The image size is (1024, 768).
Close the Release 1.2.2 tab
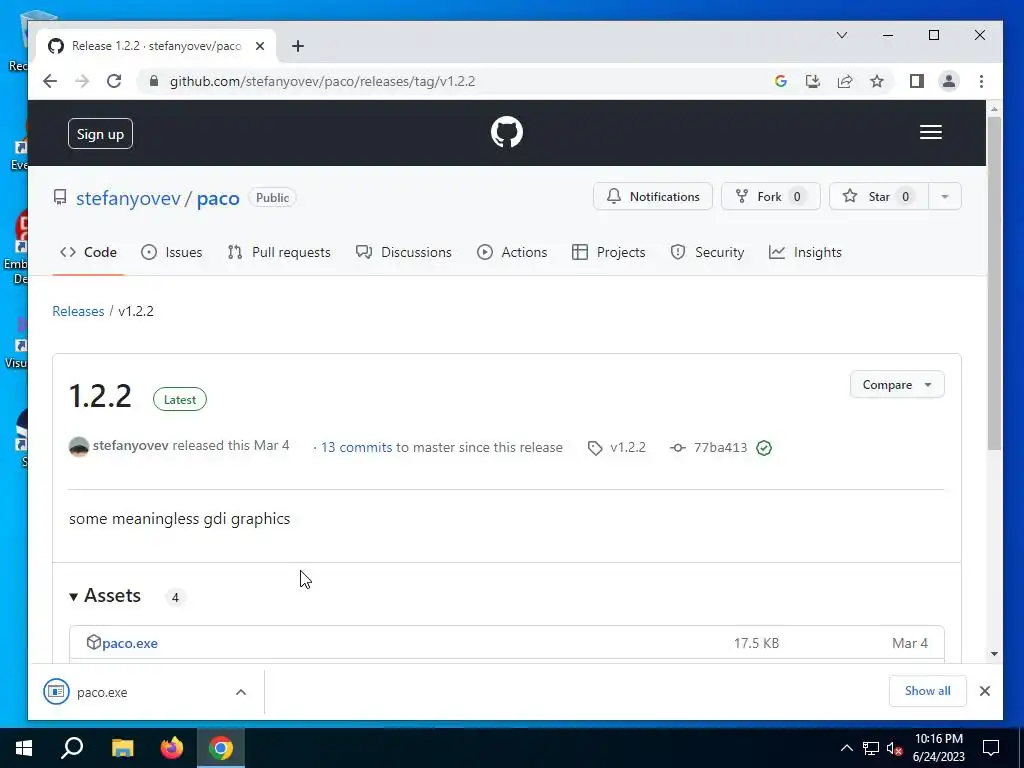[x=260, y=46]
